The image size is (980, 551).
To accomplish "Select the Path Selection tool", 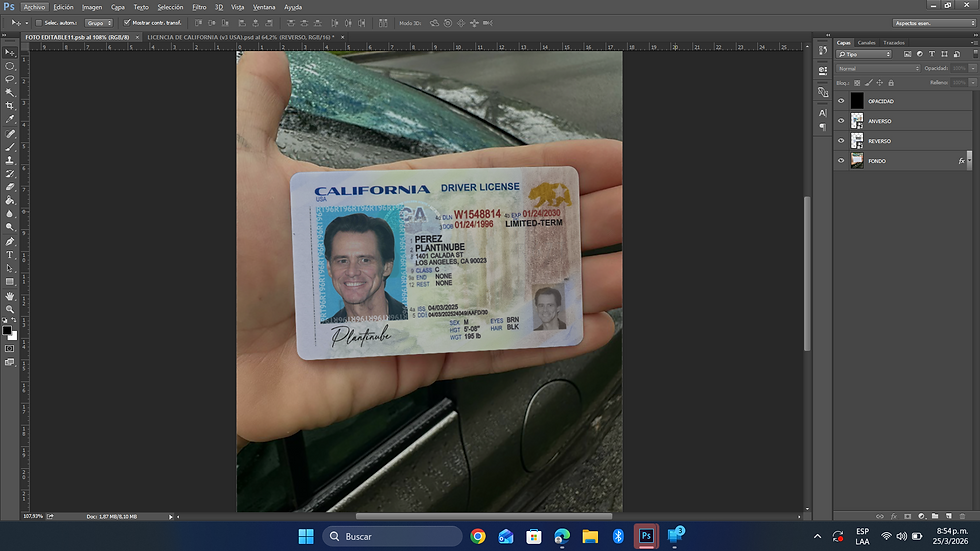I will pyautogui.click(x=9, y=268).
